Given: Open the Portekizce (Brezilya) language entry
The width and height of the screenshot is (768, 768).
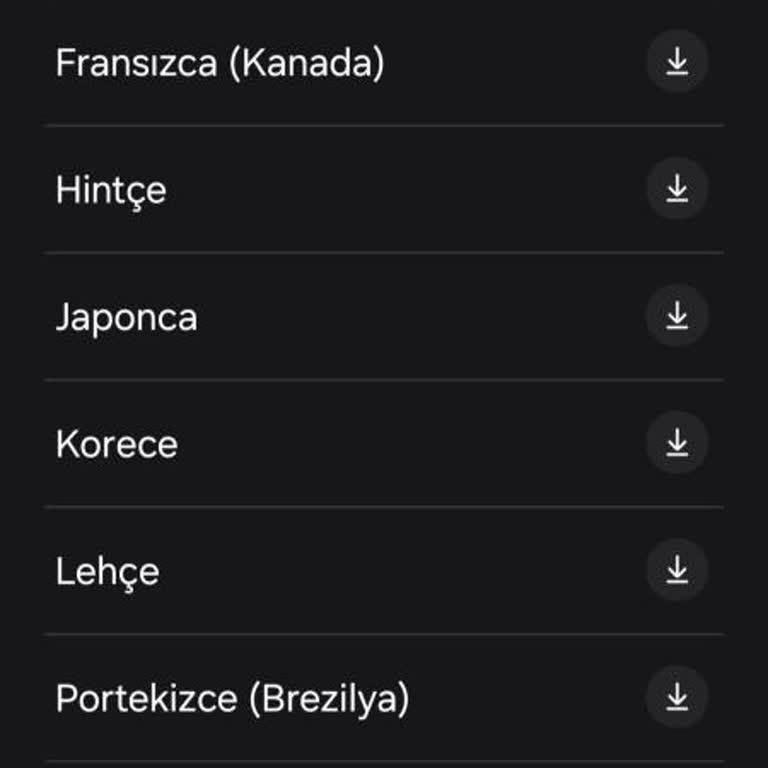Looking at the screenshot, I should (232, 698).
